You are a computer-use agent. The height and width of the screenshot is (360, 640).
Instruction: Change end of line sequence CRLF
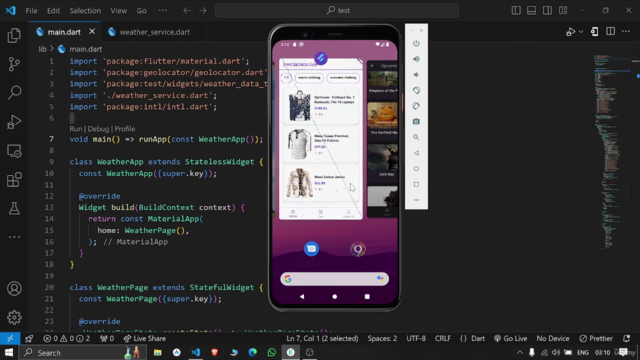(443, 338)
